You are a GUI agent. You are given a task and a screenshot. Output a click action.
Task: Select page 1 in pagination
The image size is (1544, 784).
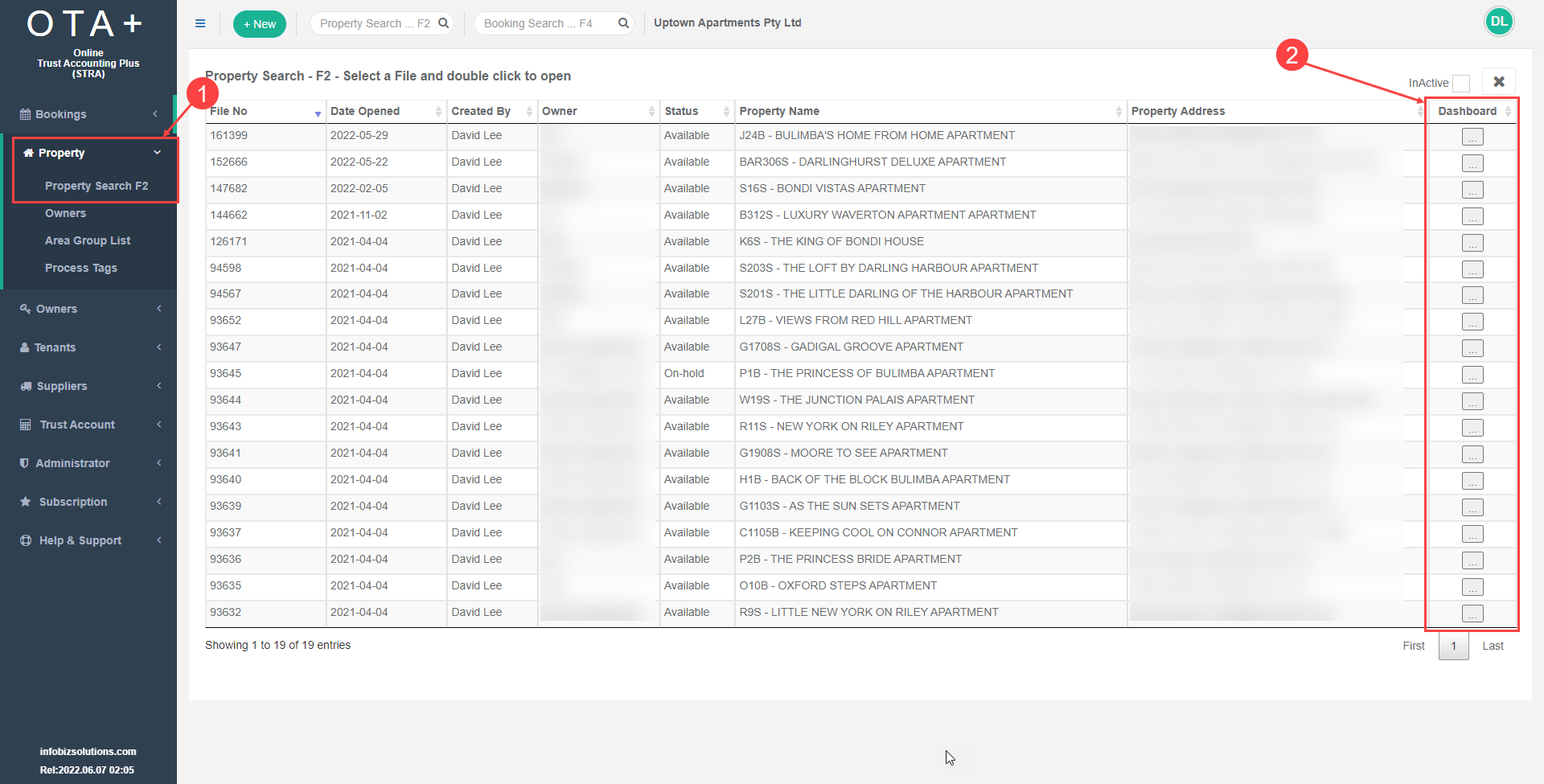pos(1454,646)
